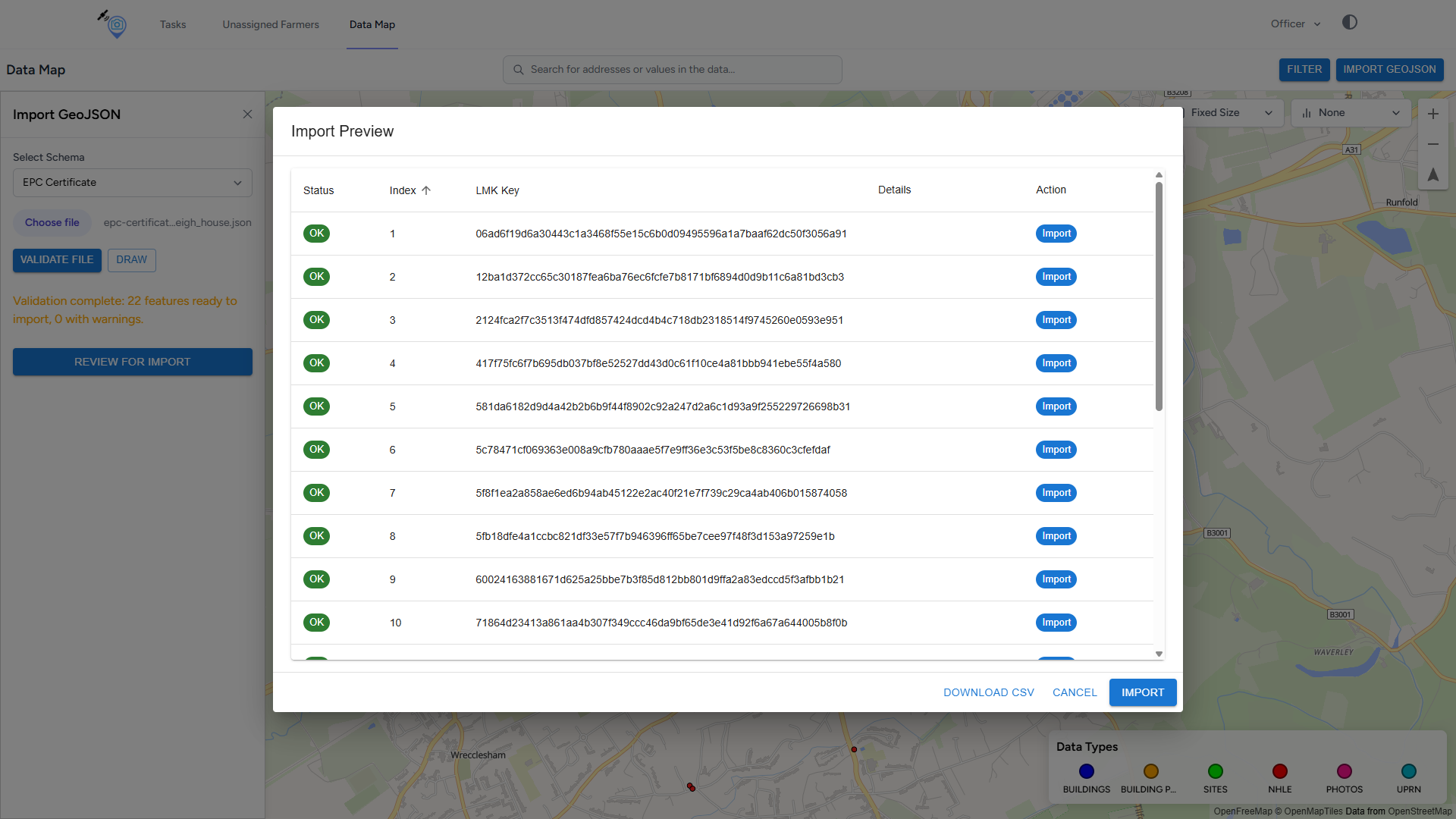Import row 5 with its Import button
Viewport: 1456px width, 819px height.
(x=1056, y=406)
